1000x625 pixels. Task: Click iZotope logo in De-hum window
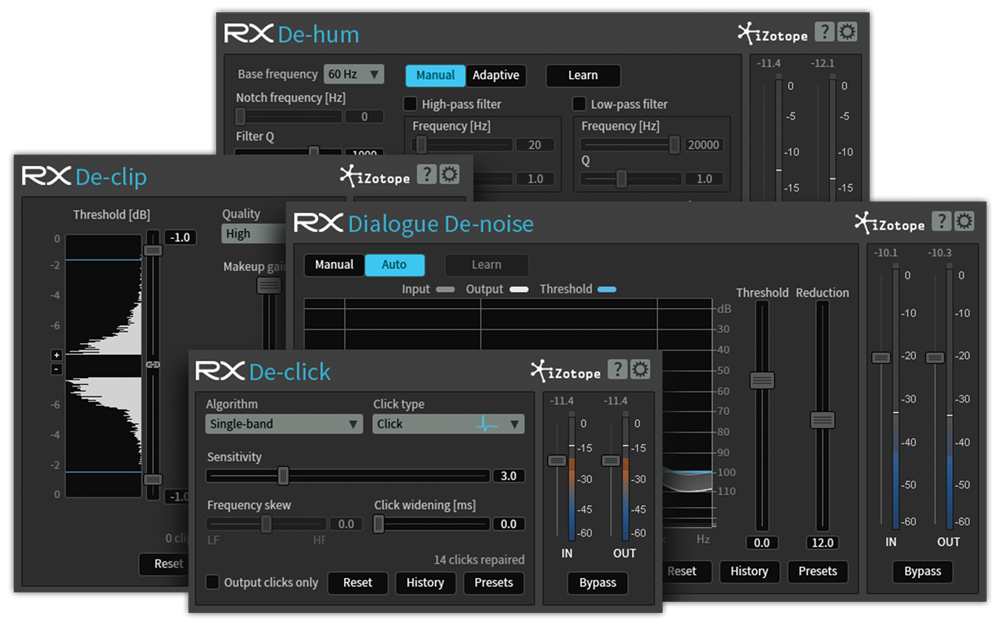click(773, 33)
